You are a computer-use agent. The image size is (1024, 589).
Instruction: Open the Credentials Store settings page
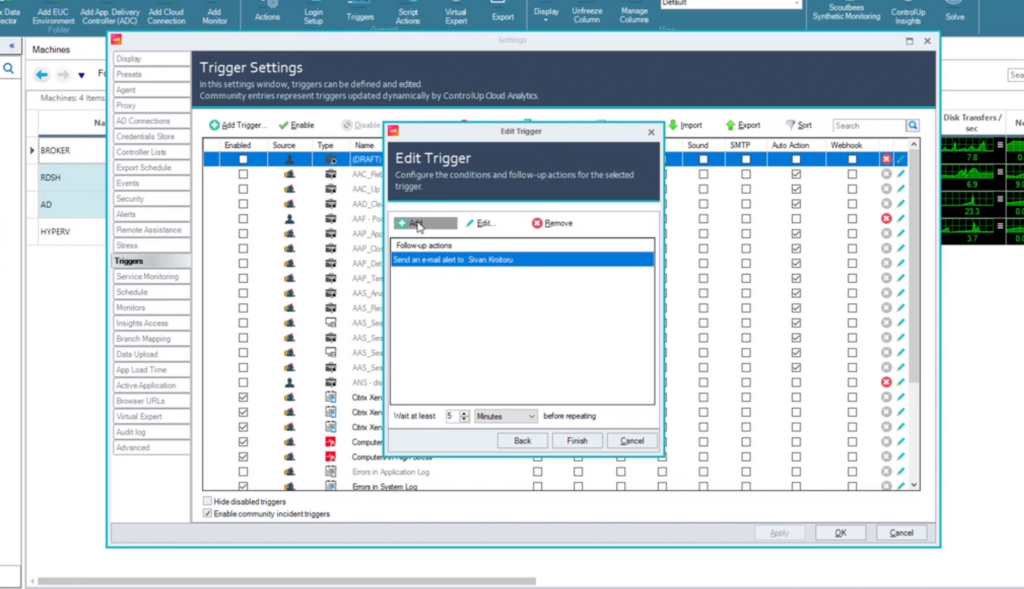[151, 136]
